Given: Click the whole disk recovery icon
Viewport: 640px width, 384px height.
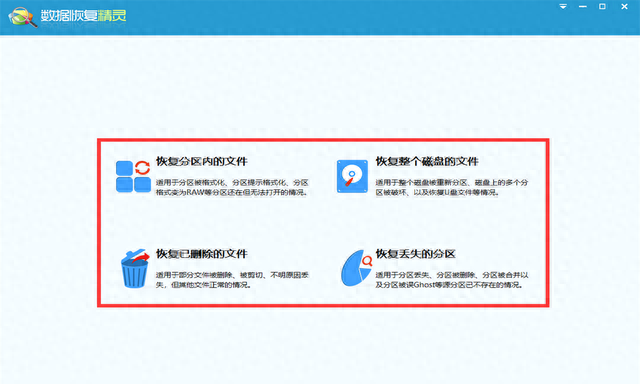Looking at the screenshot, I should pyautogui.click(x=352, y=176).
